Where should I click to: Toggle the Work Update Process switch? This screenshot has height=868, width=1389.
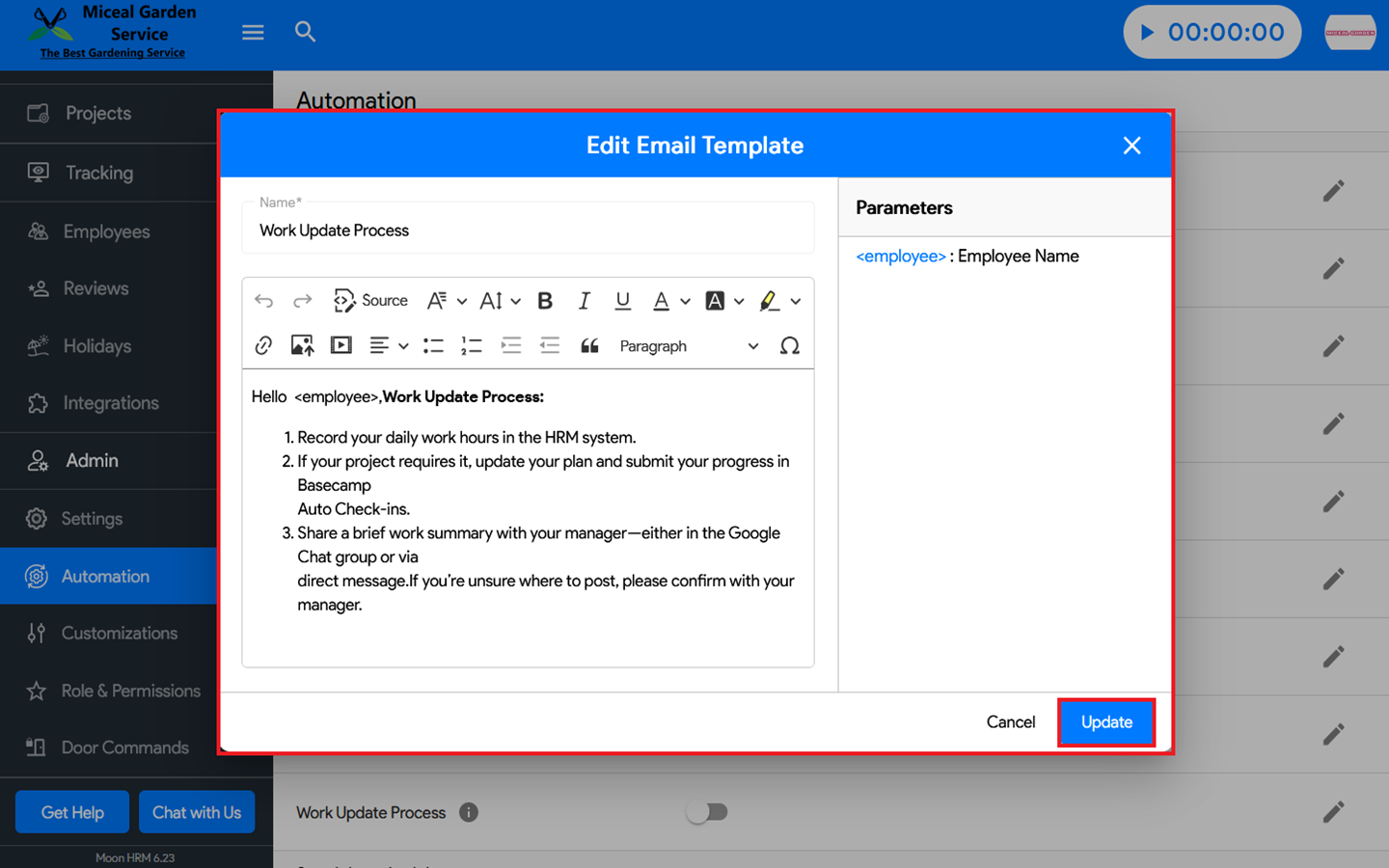point(707,812)
